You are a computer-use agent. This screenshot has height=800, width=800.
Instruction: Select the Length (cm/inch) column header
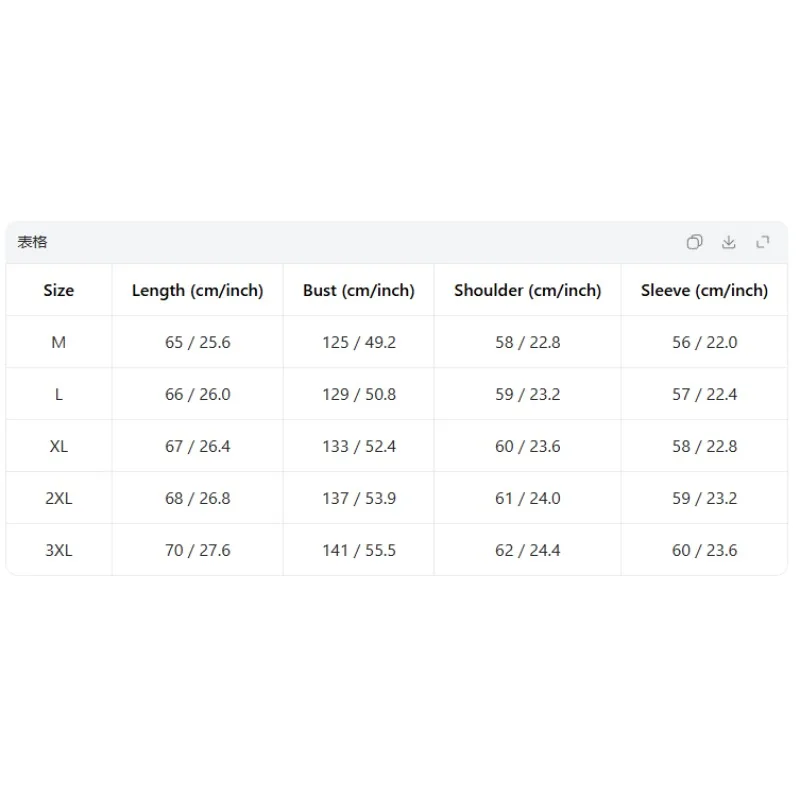197,290
